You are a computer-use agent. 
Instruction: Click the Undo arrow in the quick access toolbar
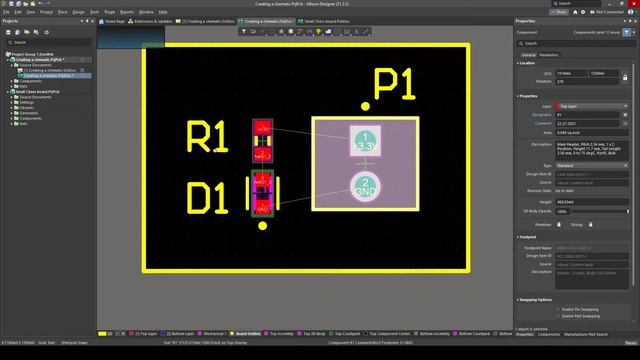[40, 4]
